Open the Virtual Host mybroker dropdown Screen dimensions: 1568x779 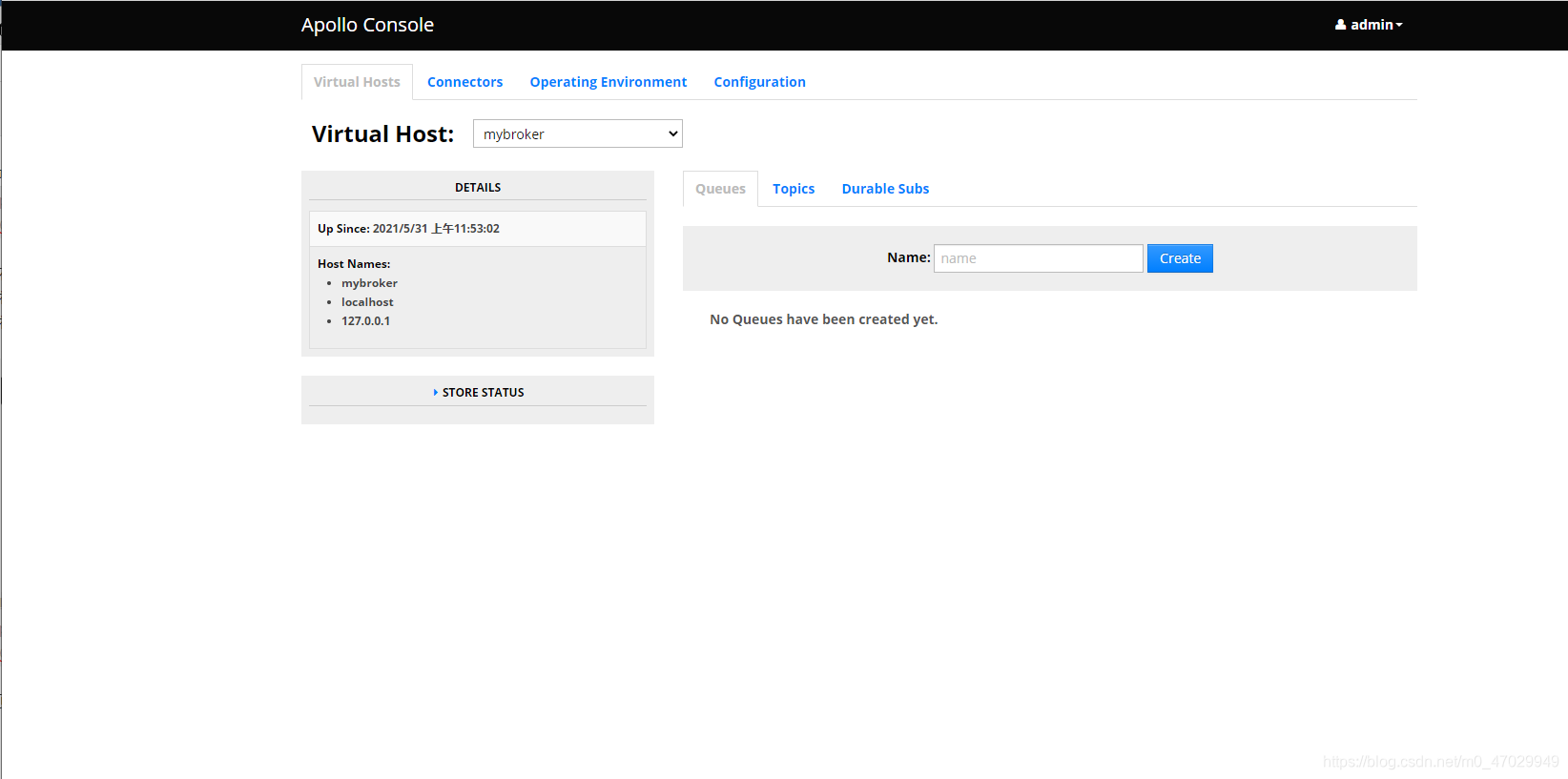pos(578,133)
